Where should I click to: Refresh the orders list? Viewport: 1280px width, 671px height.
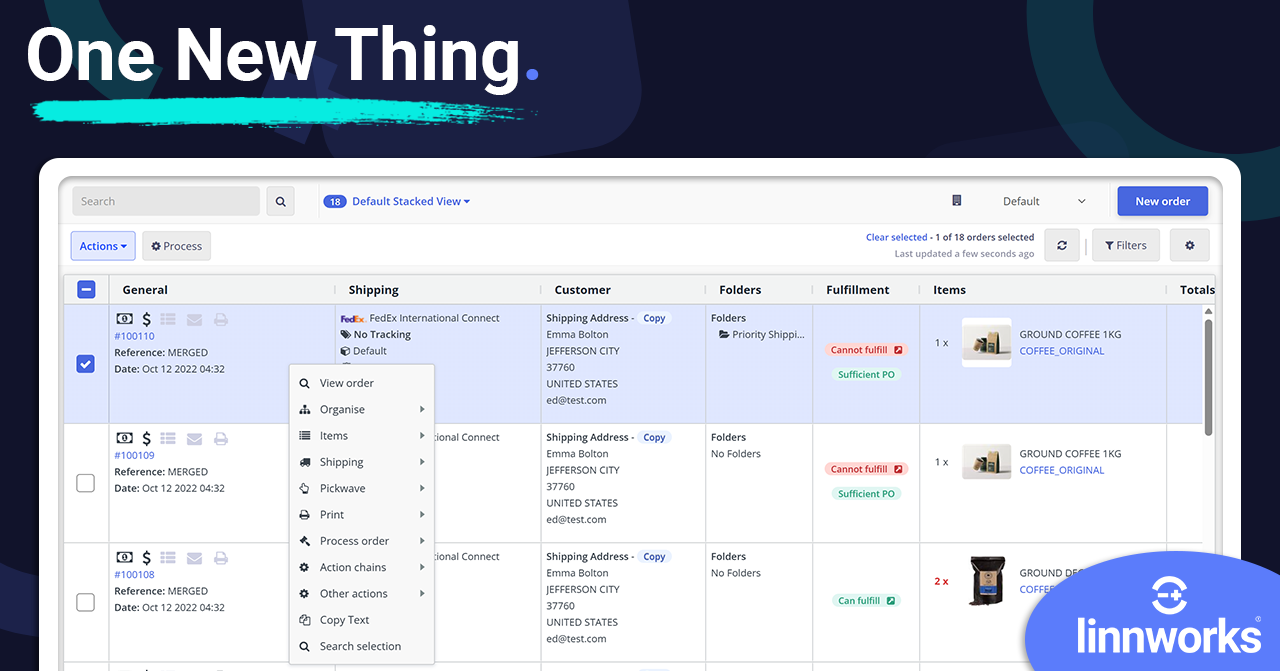point(1061,245)
